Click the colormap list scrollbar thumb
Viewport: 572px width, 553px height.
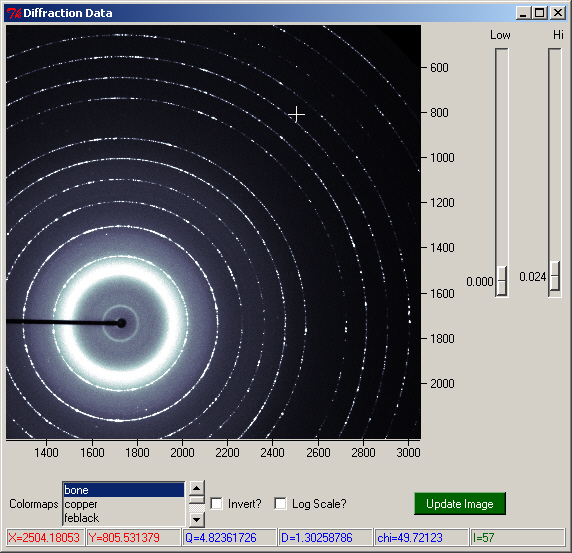click(x=197, y=499)
